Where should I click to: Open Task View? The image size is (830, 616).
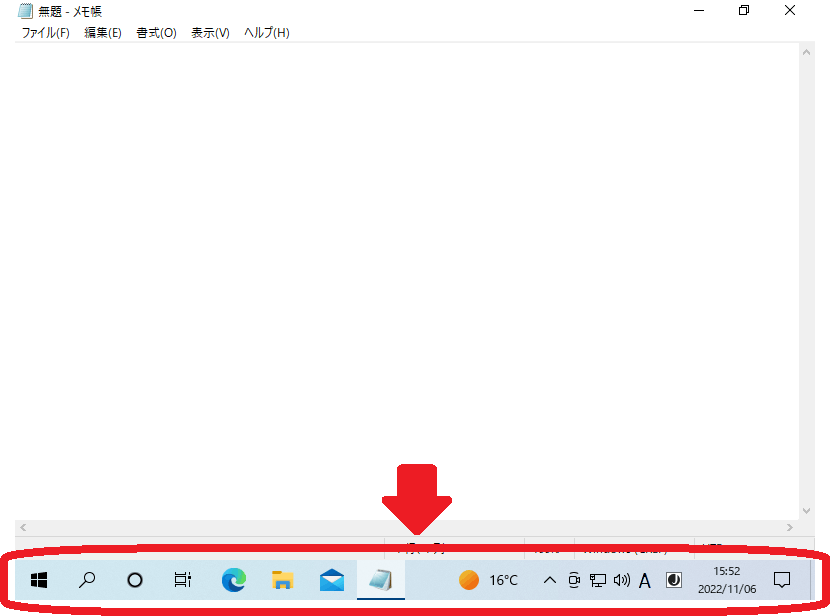point(182,580)
